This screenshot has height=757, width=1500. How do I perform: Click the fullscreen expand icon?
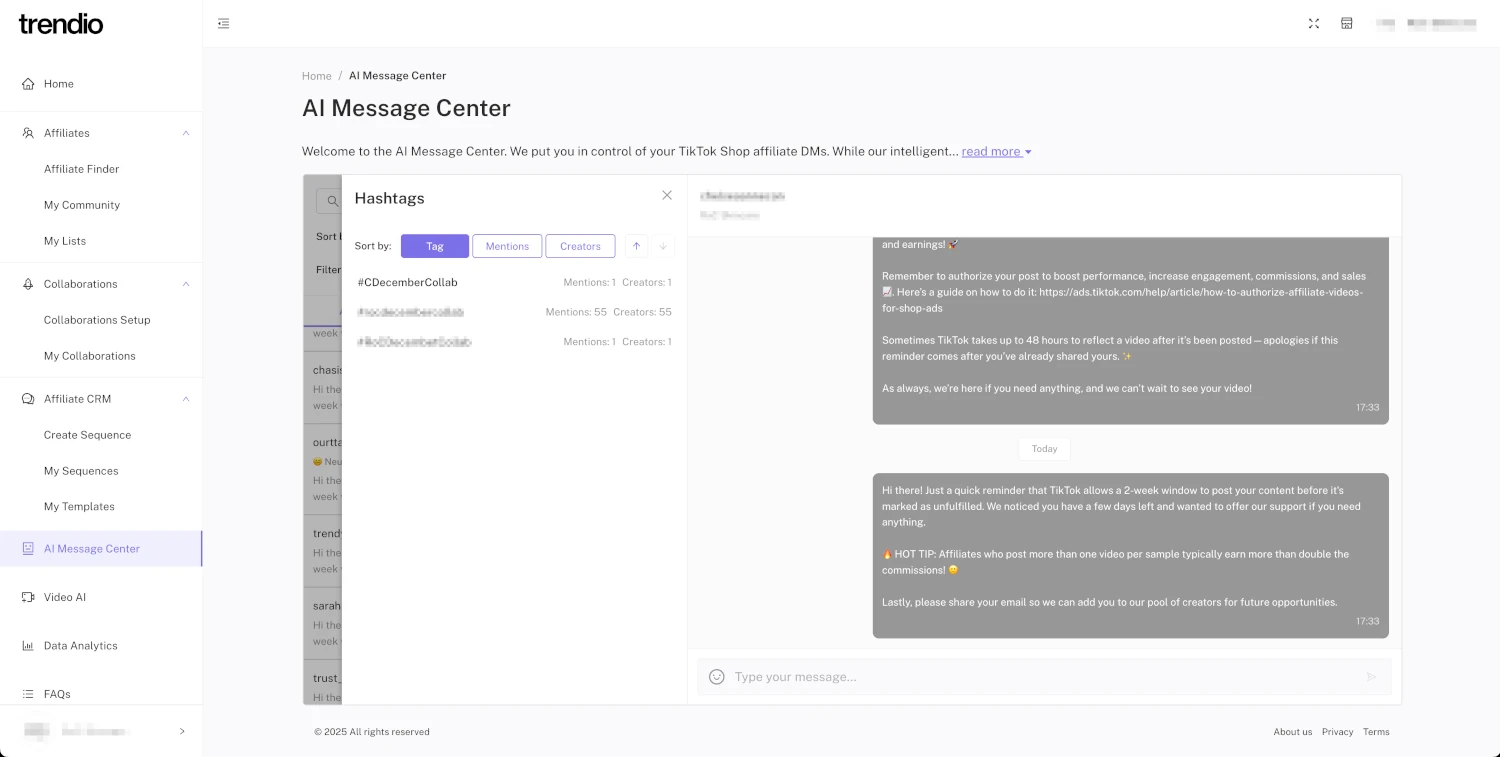click(x=1314, y=24)
